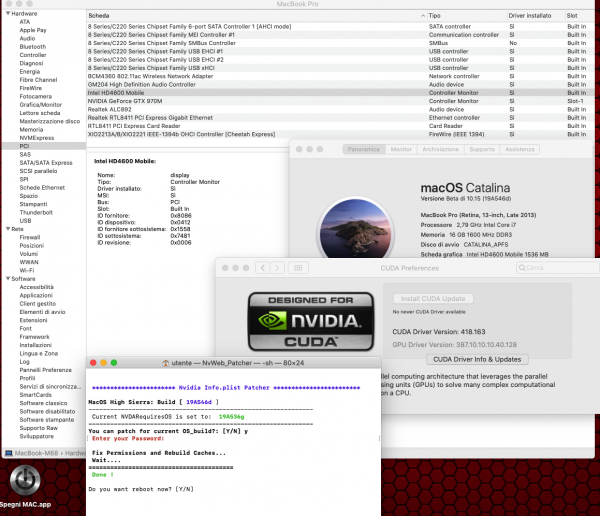Minimize the NvWeb_Patcher Terminal window
The image size is (600, 516).
point(103,363)
